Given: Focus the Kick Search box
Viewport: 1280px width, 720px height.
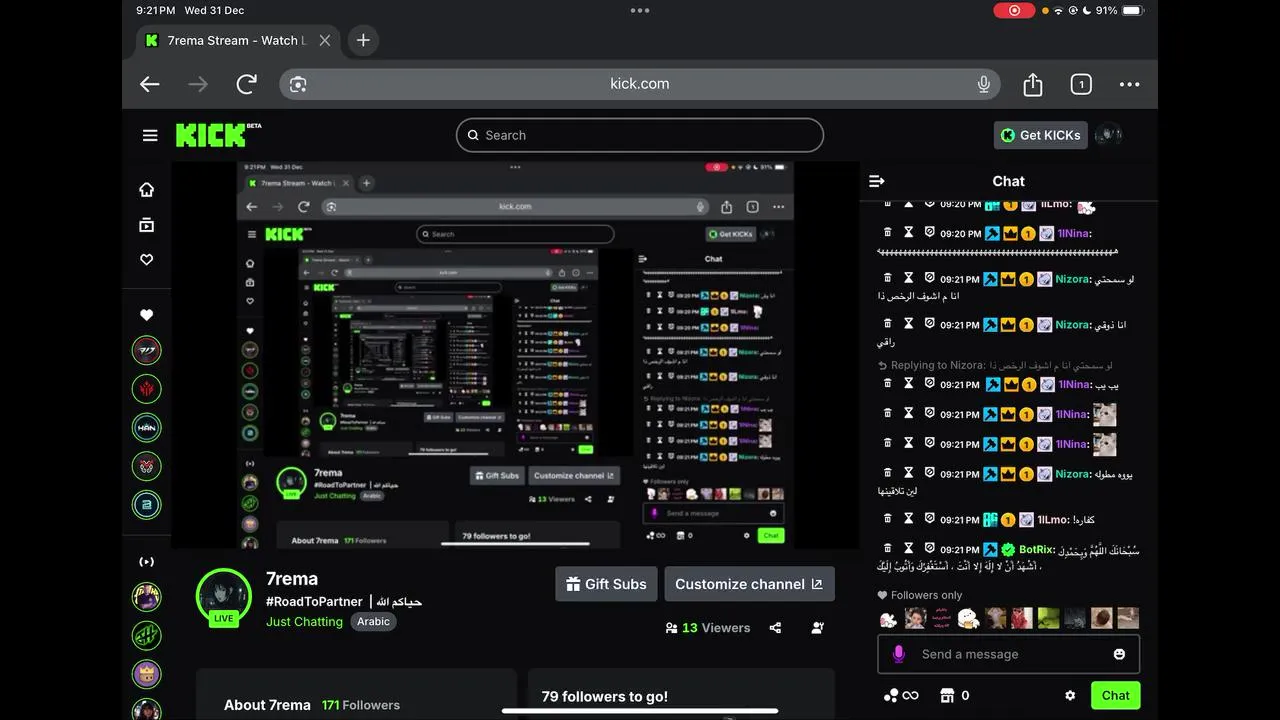Looking at the screenshot, I should pos(640,135).
